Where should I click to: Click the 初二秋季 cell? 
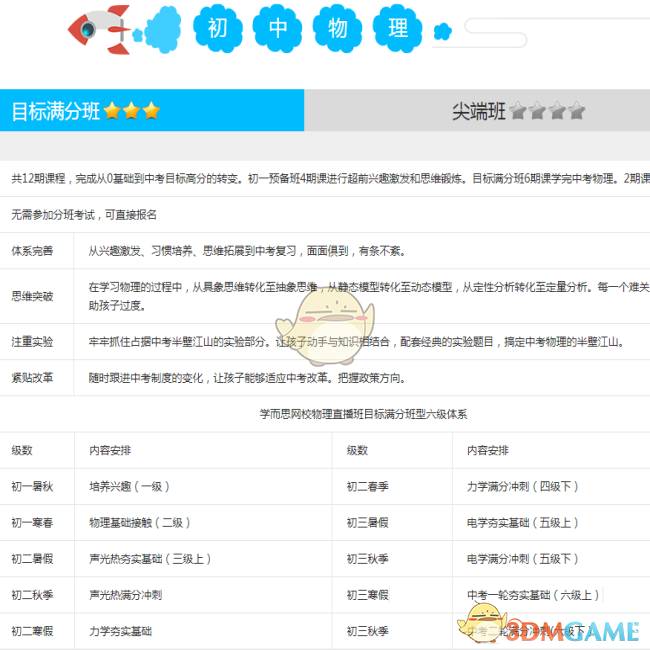(x=32, y=595)
